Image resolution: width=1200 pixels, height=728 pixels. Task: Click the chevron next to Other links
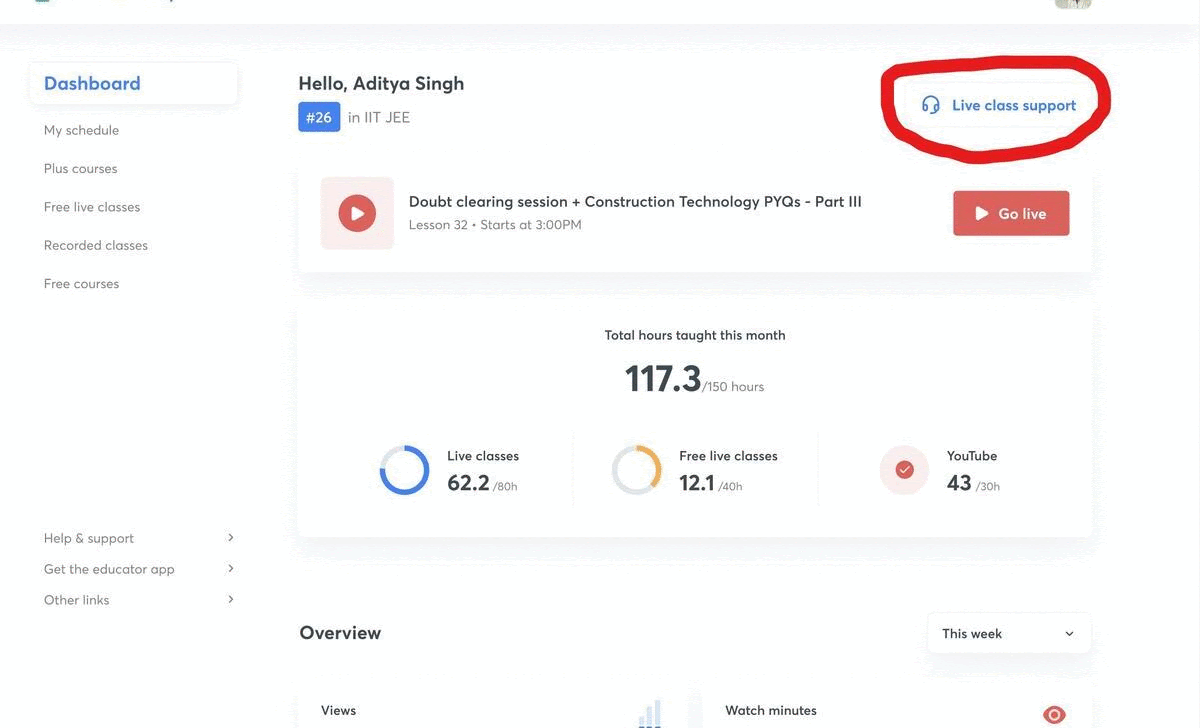231,600
